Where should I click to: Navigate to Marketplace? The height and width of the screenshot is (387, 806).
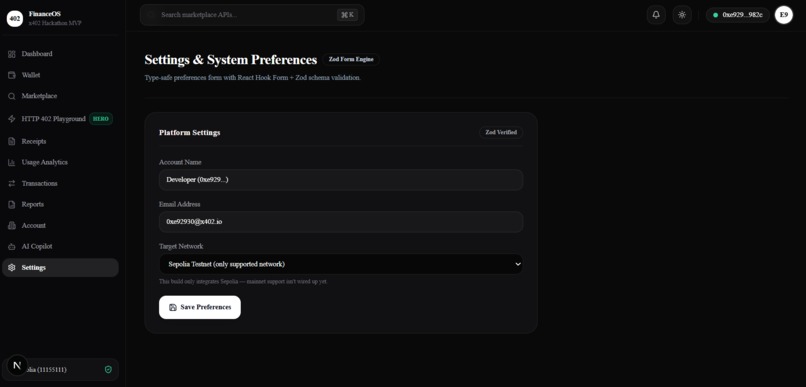(60, 96)
